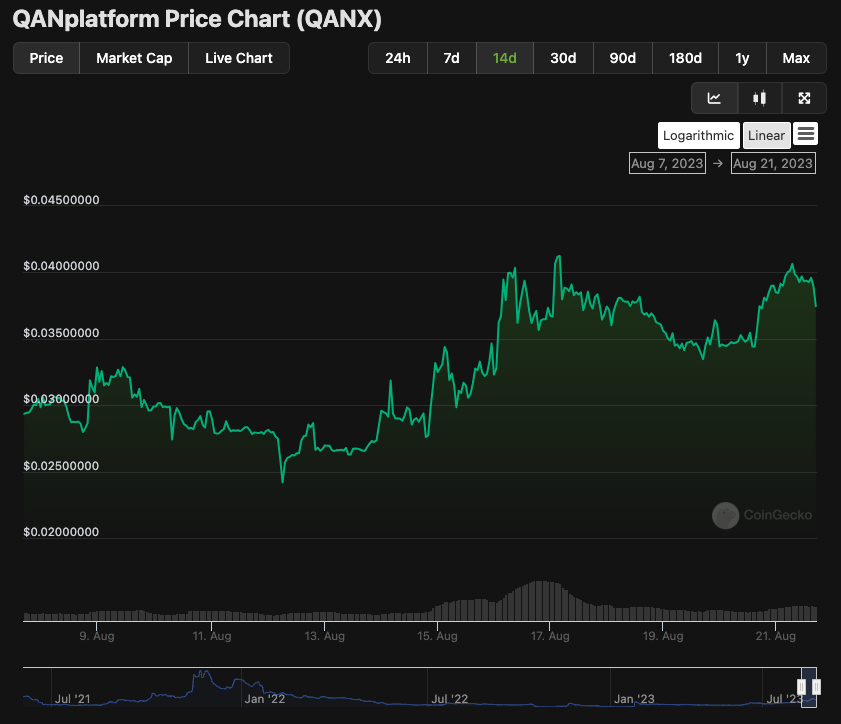The width and height of the screenshot is (841, 724).
Task: Click the 9. Aug date label
Action: tap(97, 636)
